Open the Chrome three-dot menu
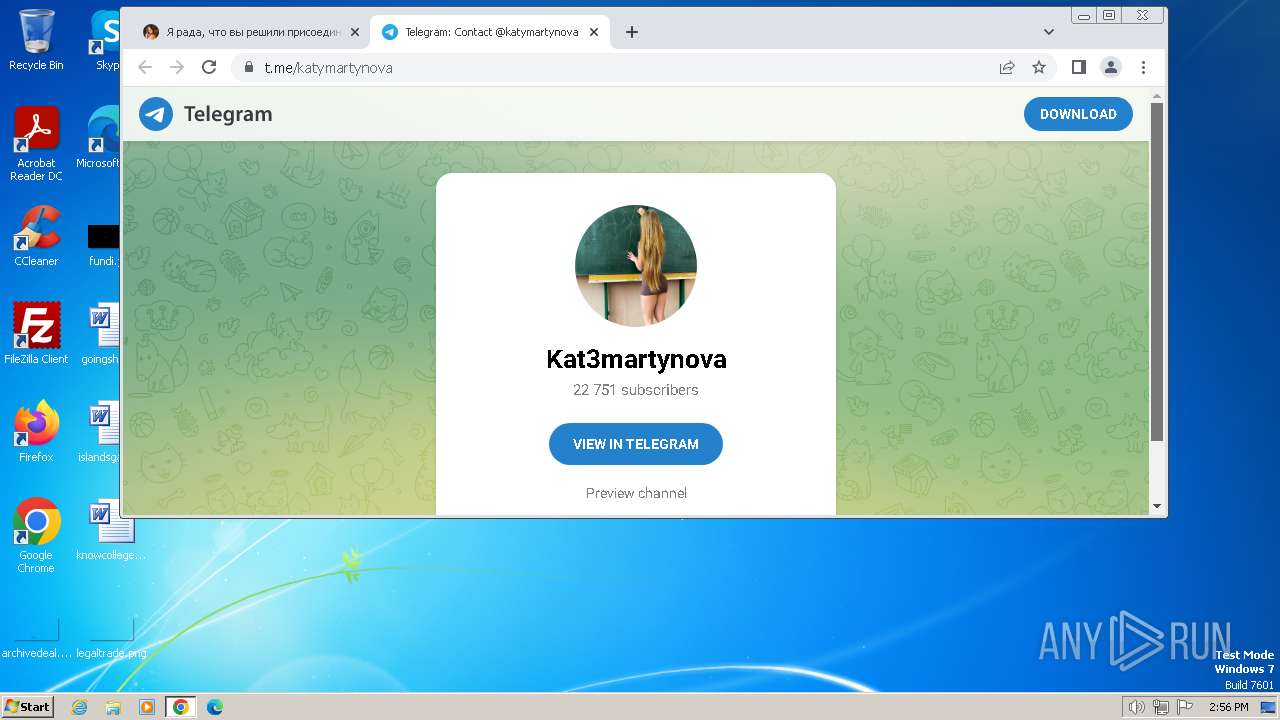The width and height of the screenshot is (1280, 720). coord(1143,67)
